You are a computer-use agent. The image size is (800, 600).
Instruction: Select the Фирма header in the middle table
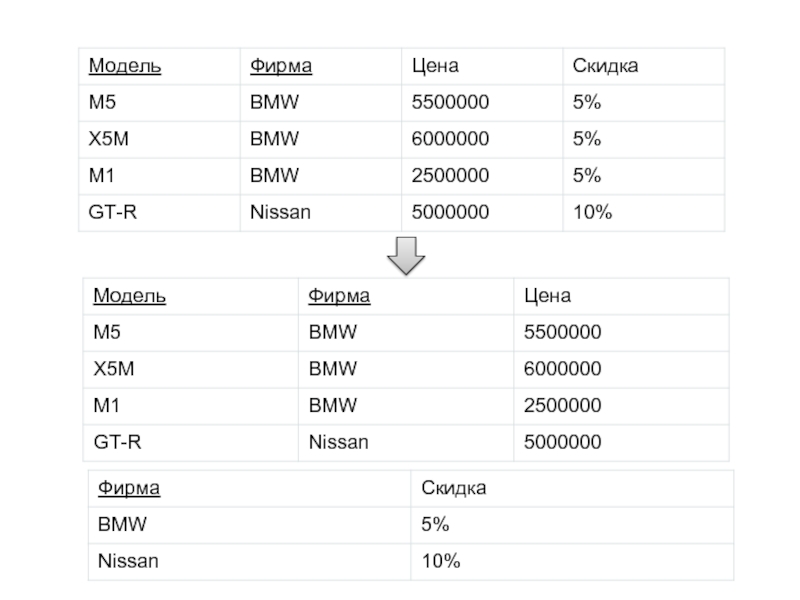click(x=339, y=297)
